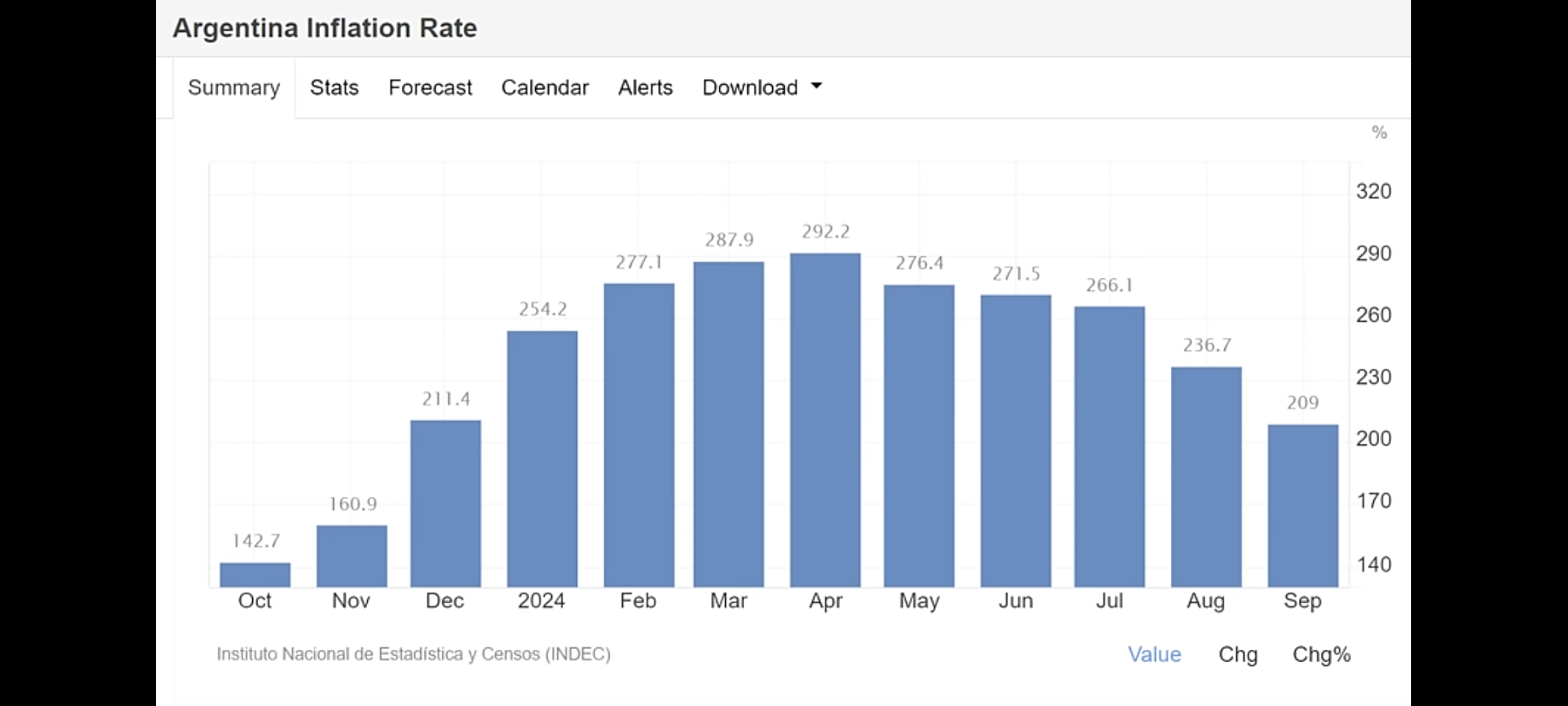Click the May bar labeled 276.4
This screenshot has width=1568, height=706.
919,435
